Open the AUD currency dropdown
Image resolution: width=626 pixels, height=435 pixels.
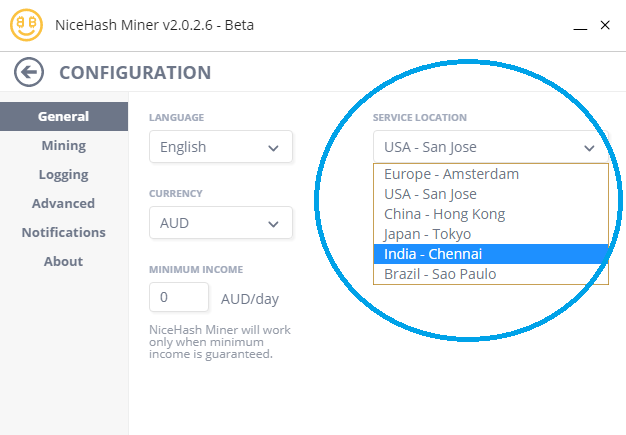pos(221,223)
